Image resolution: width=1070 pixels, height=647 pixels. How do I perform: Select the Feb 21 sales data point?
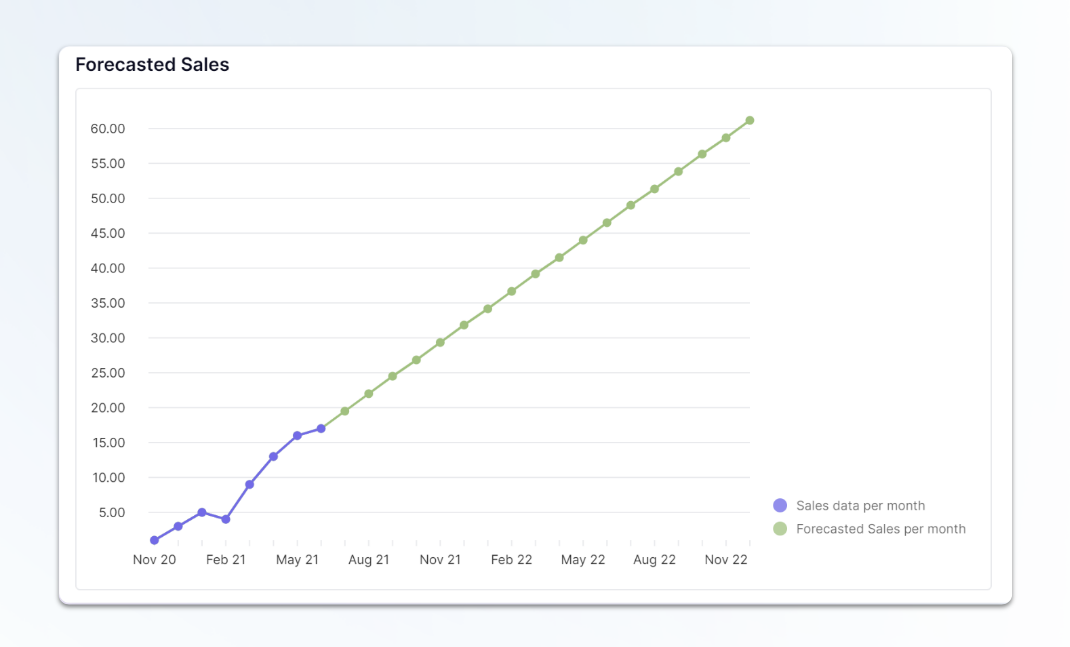pos(226,519)
